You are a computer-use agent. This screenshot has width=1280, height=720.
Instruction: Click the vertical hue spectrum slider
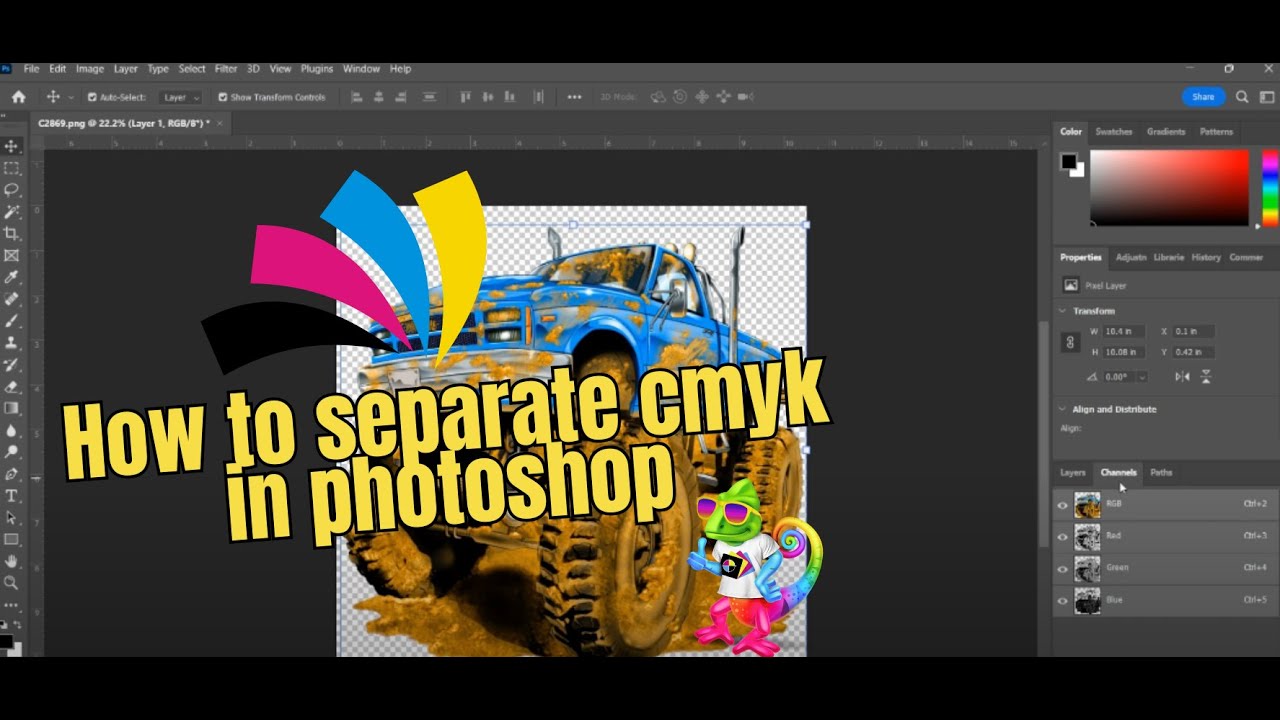point(1270,187)
